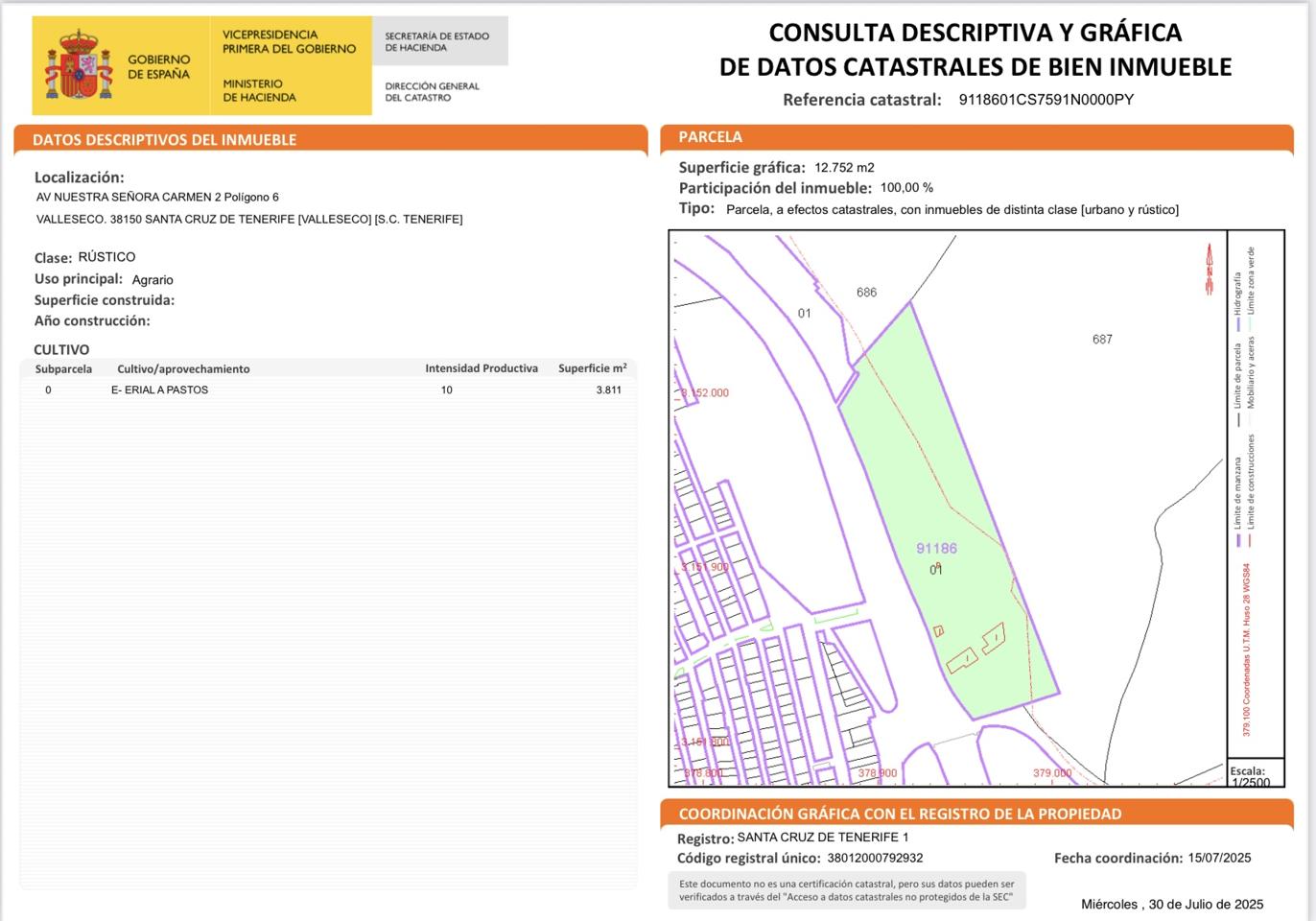Open the Coordinación Gráfica con el Registro header
Viewport: 1316px width, 921px height.
pos(900,814)
